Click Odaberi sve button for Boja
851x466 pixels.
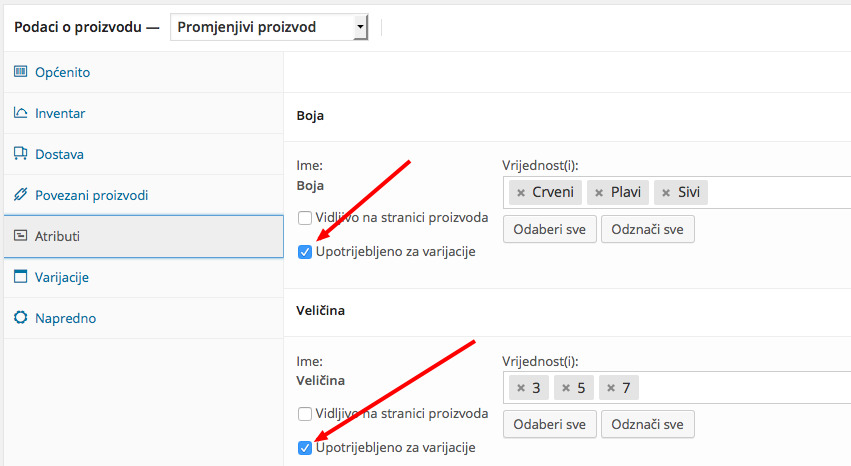click(550, 229)
